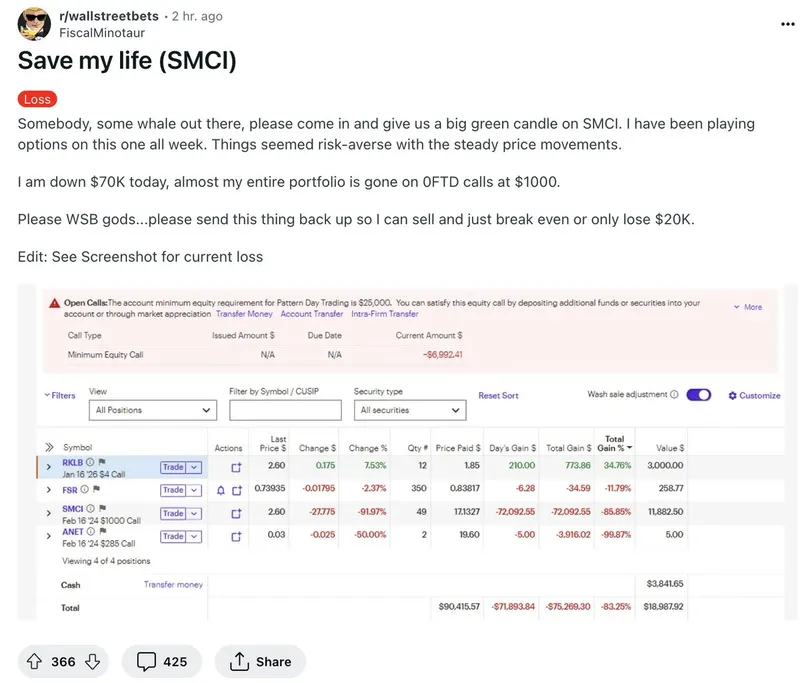Open the Customize gear settings
800x683 pixels.
(754, 396)
